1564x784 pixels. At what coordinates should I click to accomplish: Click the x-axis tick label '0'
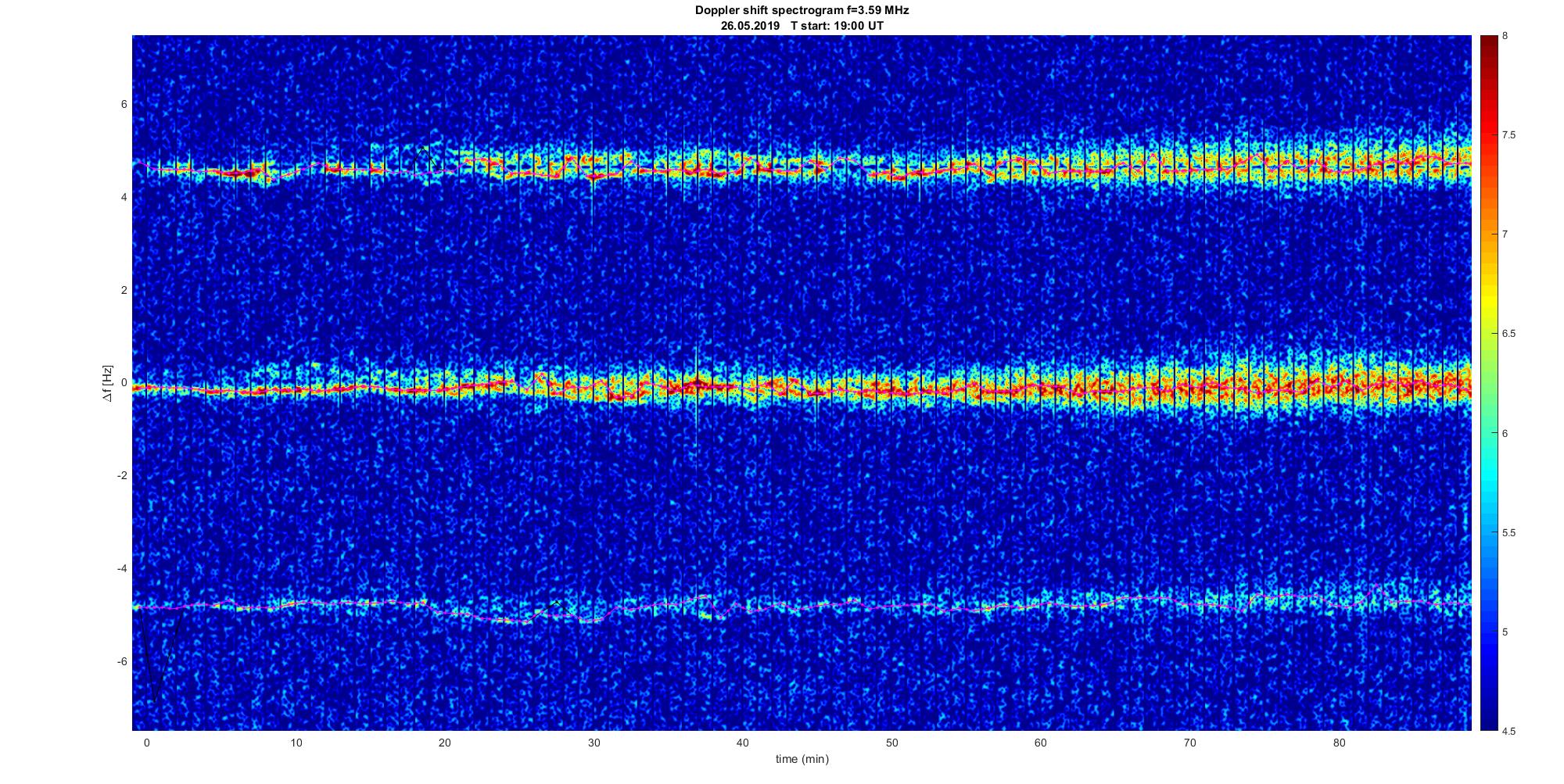pos(146,743)
